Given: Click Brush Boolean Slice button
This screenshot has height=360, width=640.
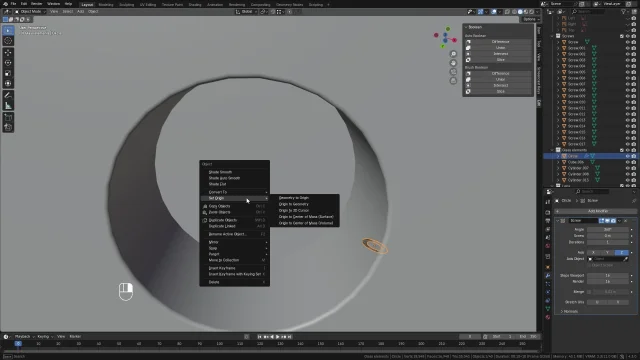Looking at the screenshot, I should coord(498,91).
